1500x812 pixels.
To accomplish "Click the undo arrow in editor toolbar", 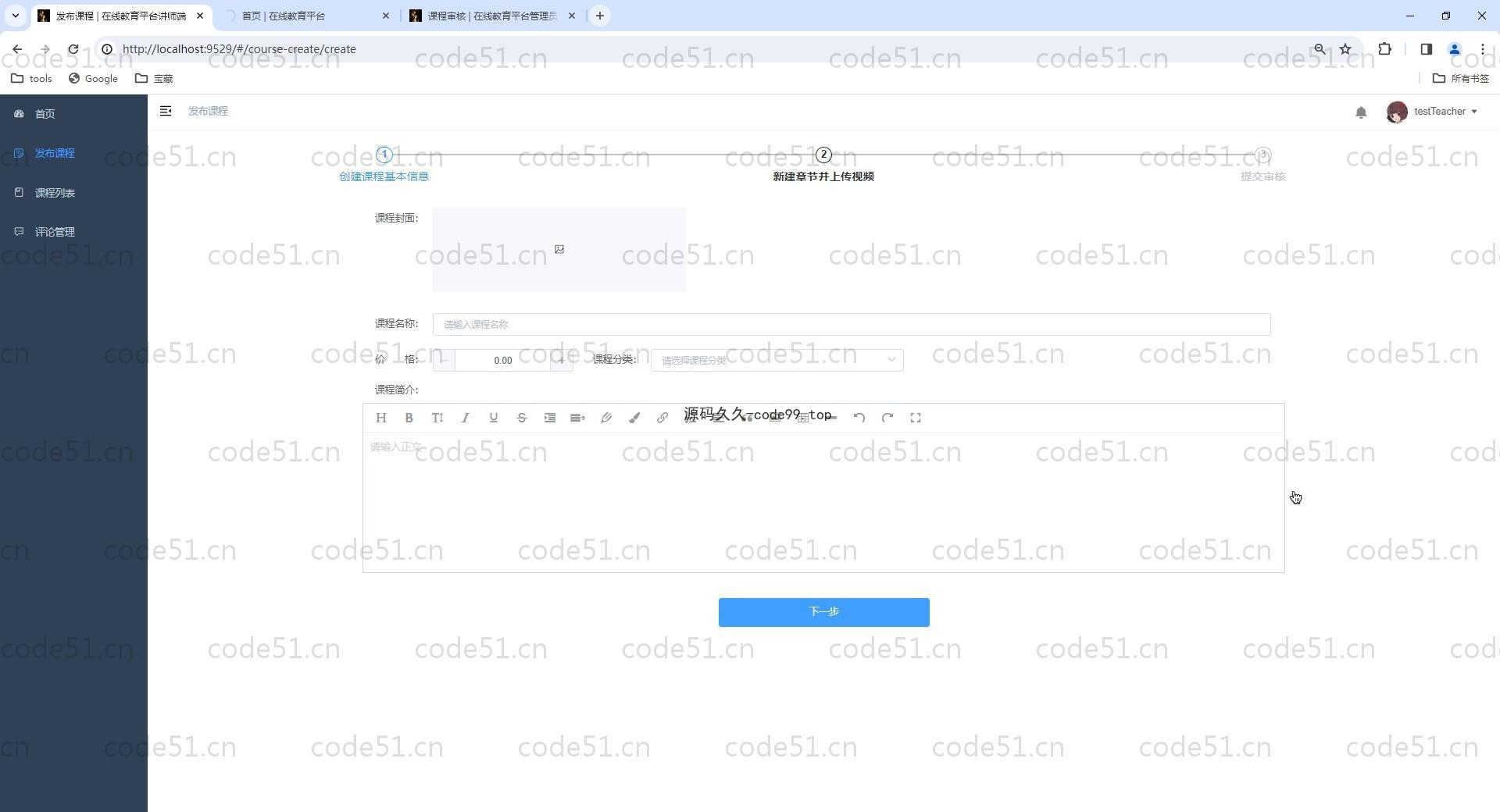I will [x=859, y=418].
